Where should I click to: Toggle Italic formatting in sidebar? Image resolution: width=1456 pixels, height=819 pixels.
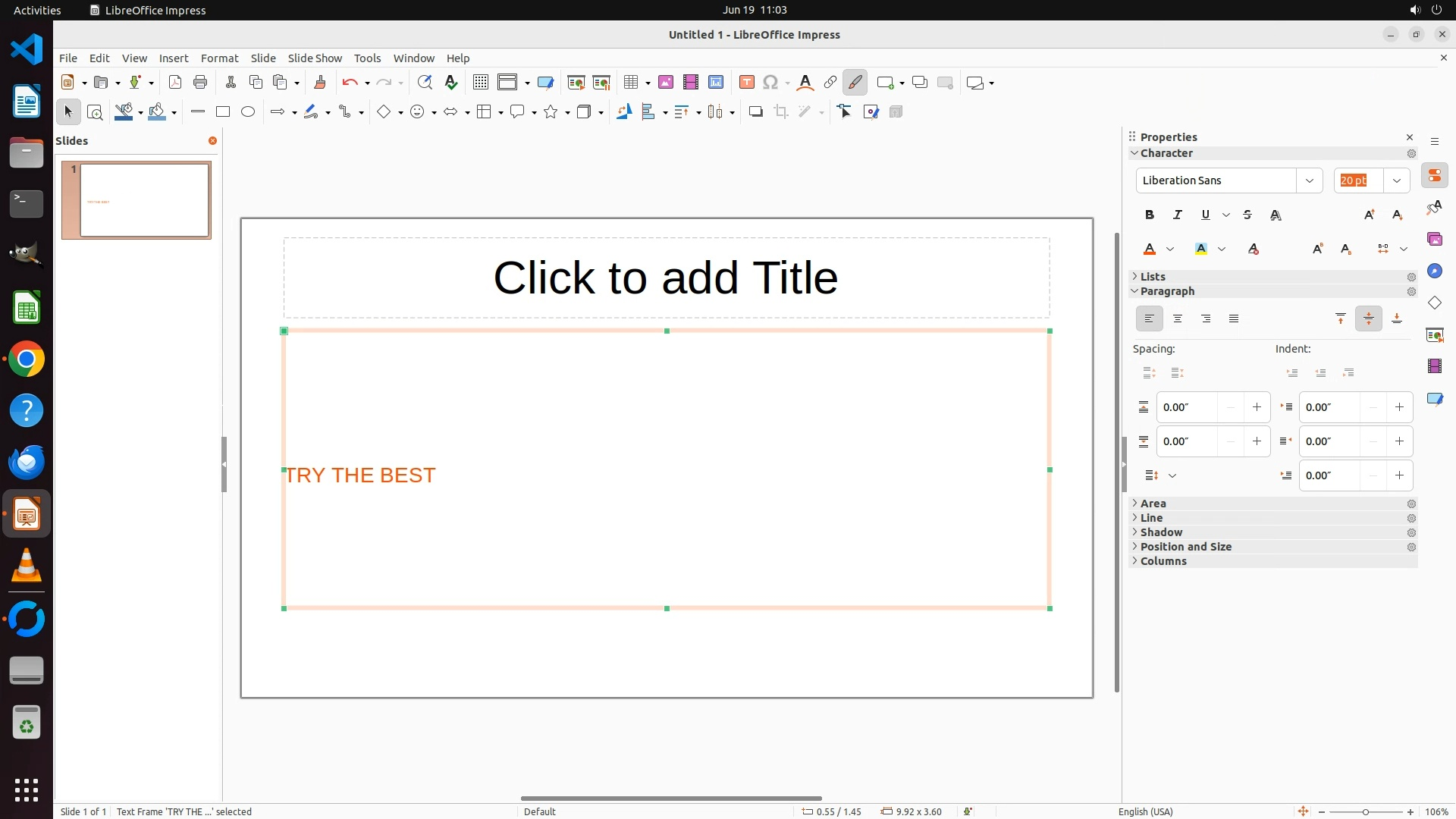point(1178,215)
